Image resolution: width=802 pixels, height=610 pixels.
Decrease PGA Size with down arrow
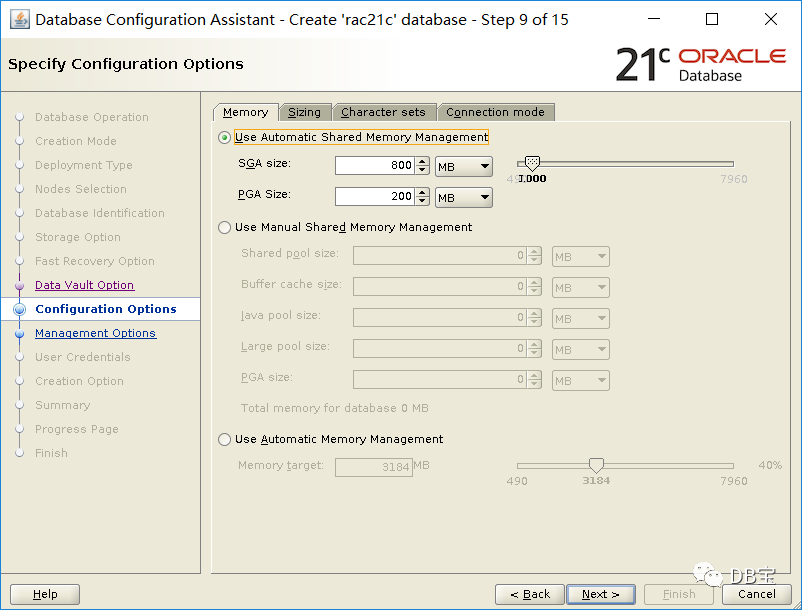[422, 201]
